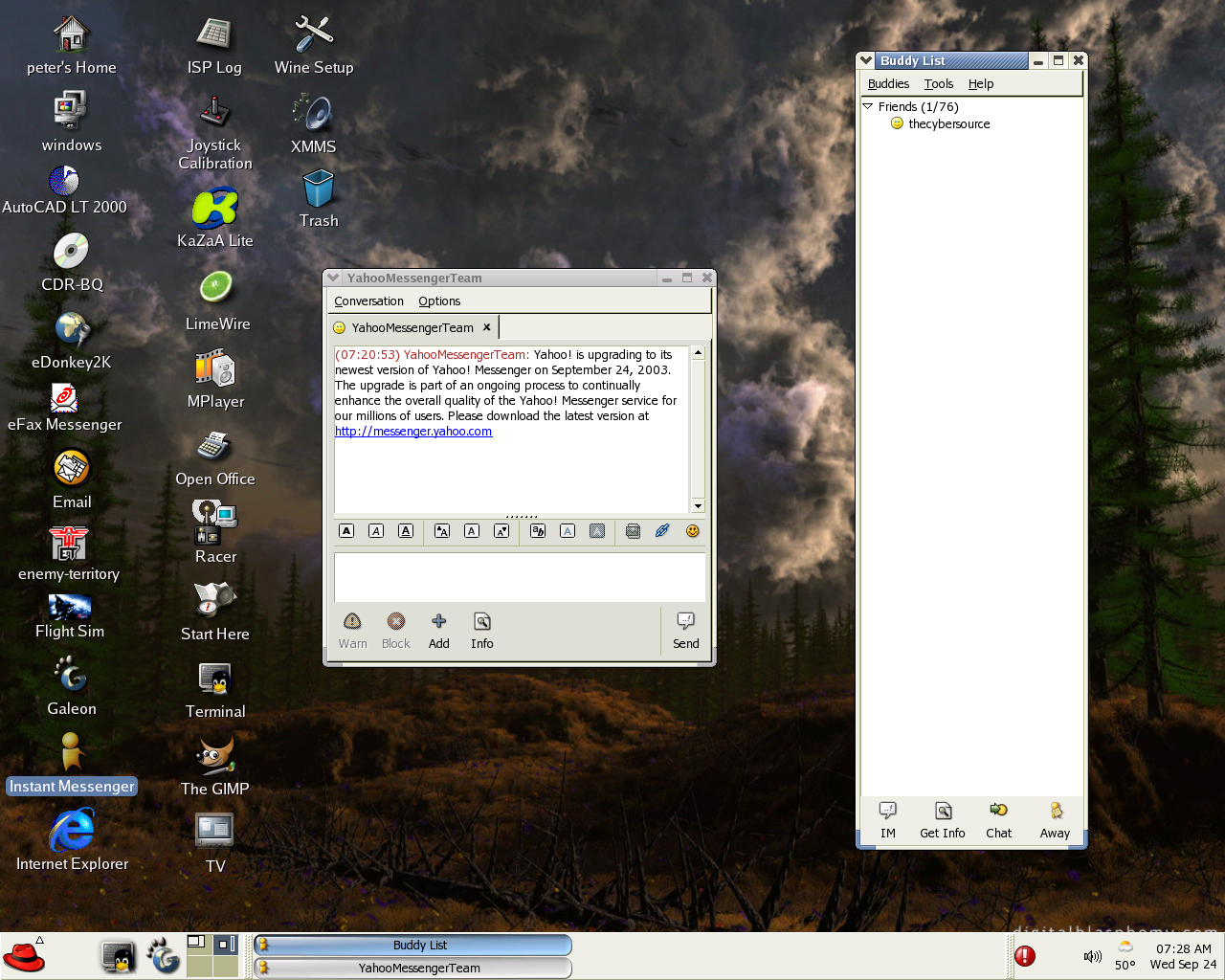Image resolution: width=1225 pixels, height=980 pixels.
Task: Insert image icon in conversation toolbar
Action: 633,531
